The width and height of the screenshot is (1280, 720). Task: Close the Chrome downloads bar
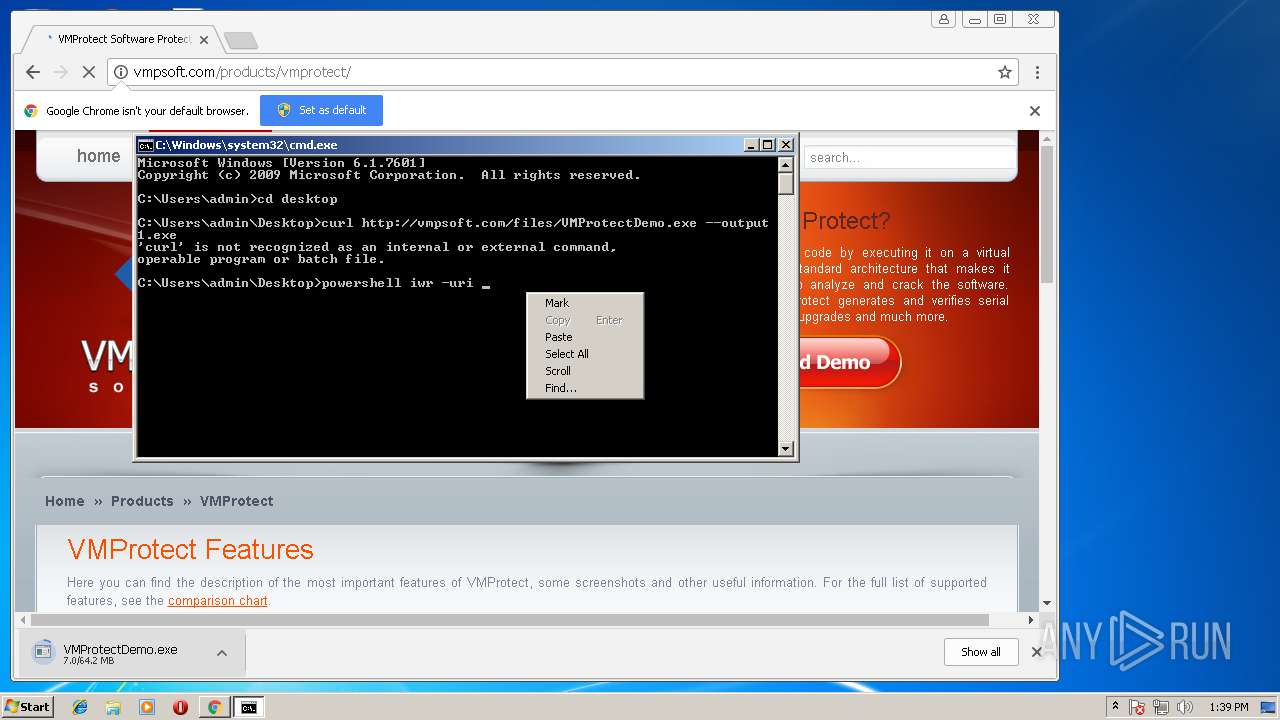coord(1037,652)
